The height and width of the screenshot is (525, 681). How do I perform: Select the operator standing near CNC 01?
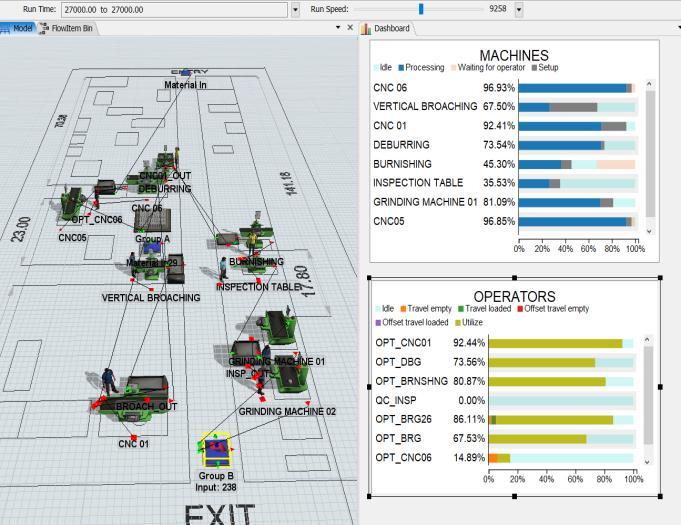coord(108,381)
